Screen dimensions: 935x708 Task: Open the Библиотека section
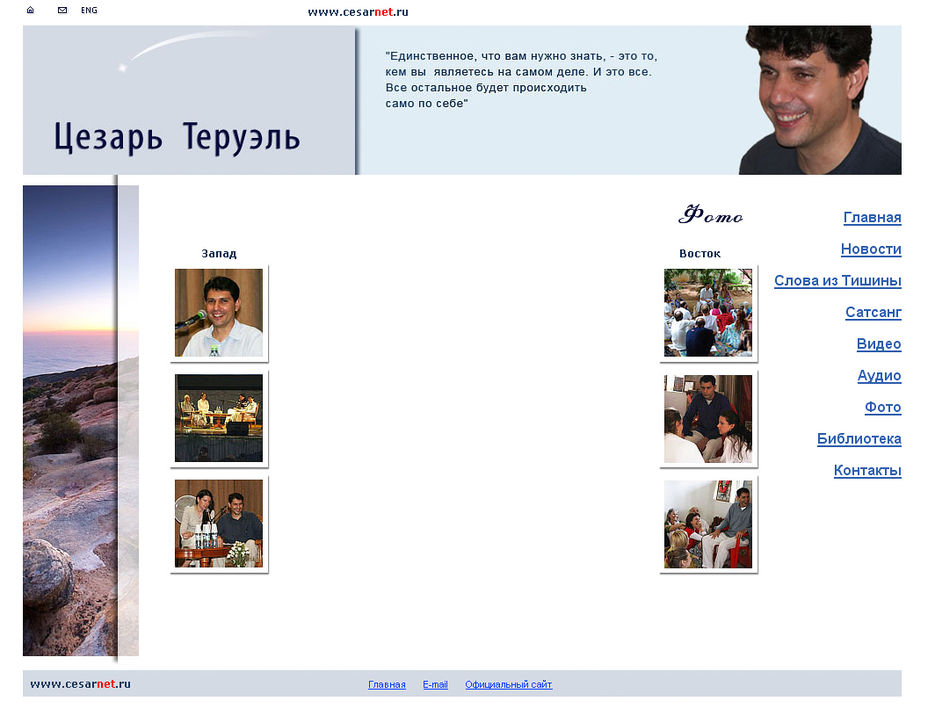coord(859,438)
